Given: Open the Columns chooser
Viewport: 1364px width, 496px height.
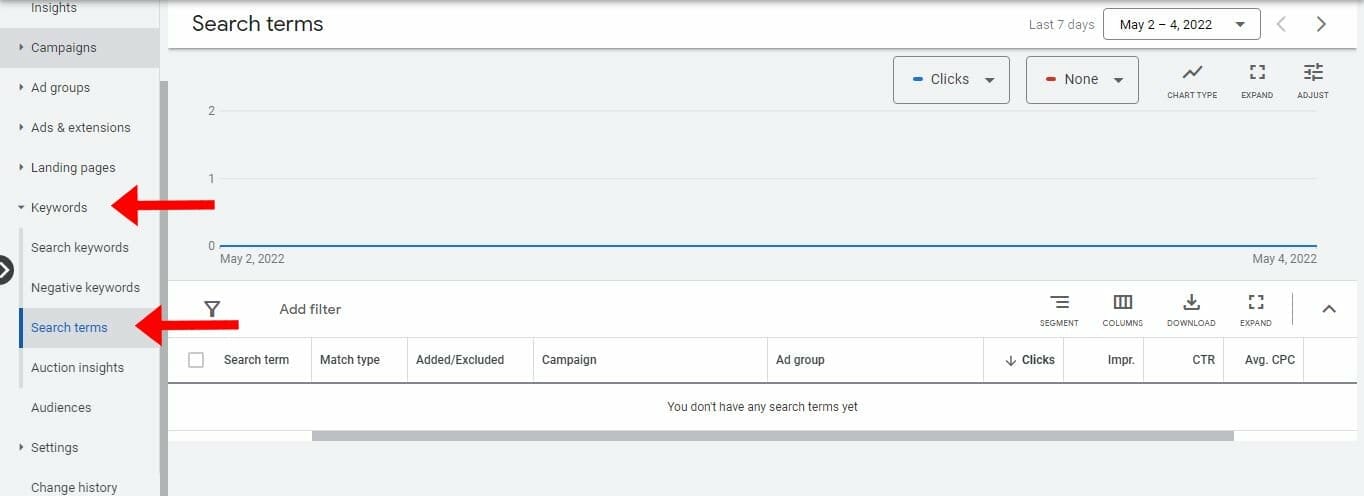Looking at the screenshot, I should tap(1122, 310).
